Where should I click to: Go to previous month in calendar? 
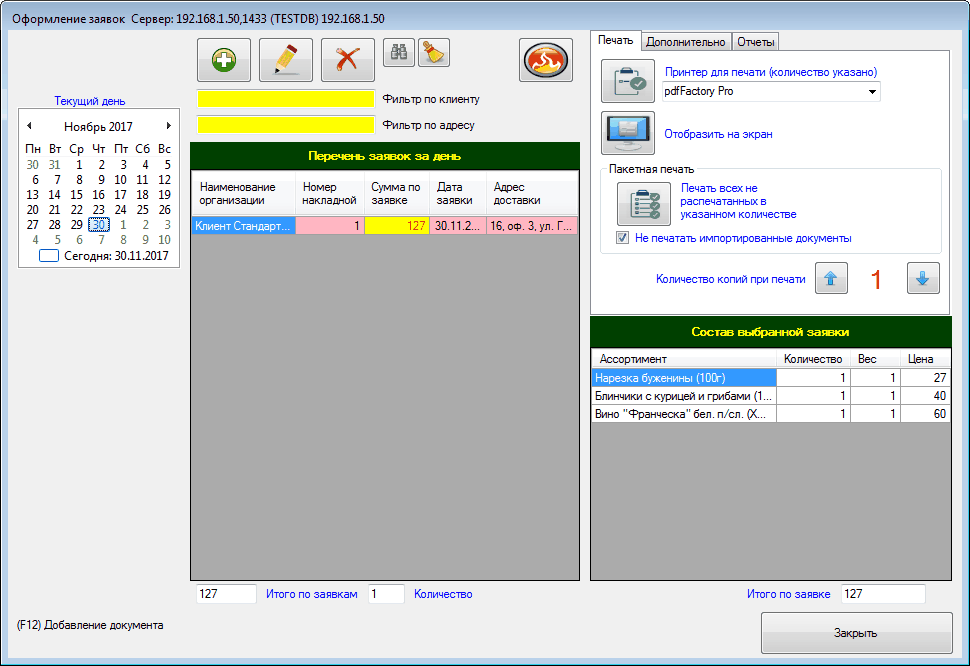pos(29,126)
